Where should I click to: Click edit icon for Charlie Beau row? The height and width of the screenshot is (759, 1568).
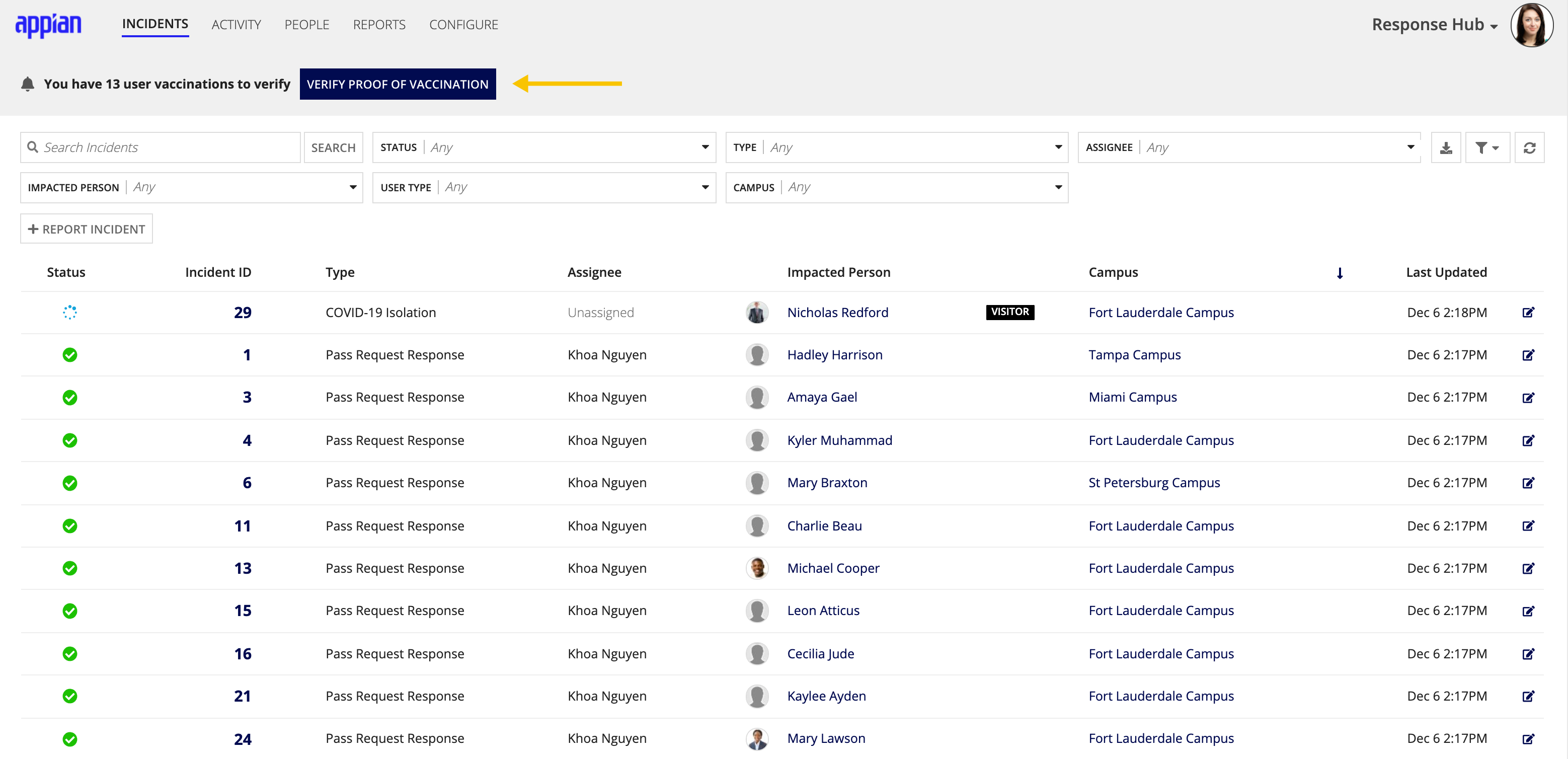coord(1528,525)
